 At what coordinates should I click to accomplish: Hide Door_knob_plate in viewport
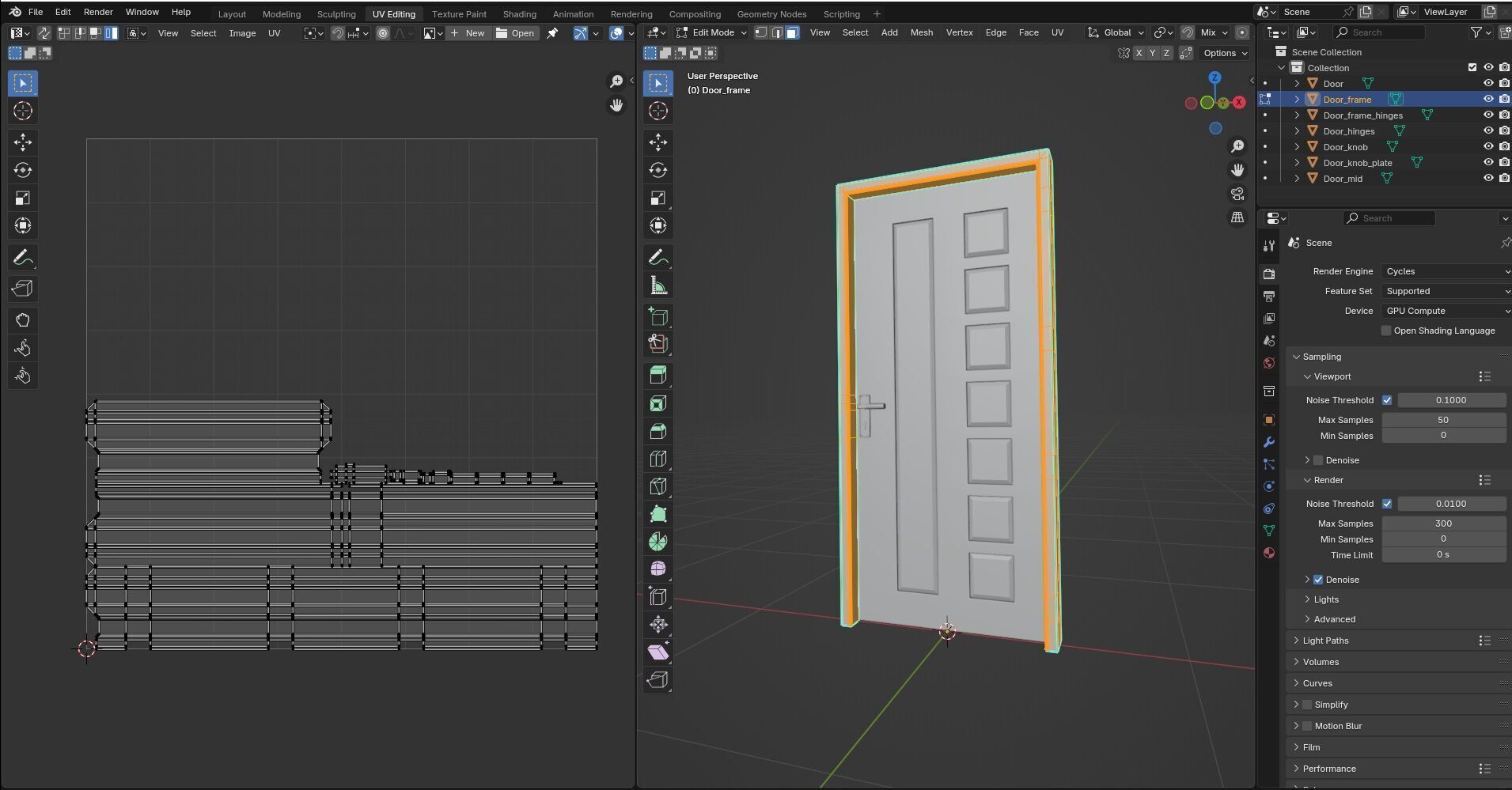click(1488, 162)
